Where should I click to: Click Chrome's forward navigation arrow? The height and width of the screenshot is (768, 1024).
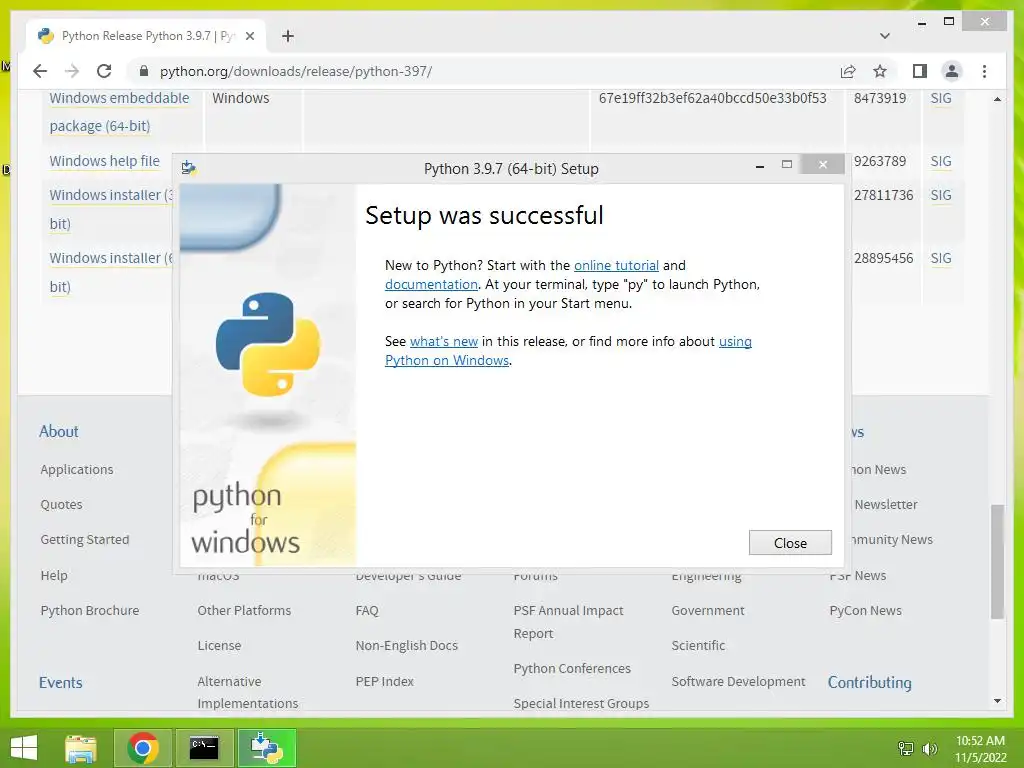tap(72, 71)
